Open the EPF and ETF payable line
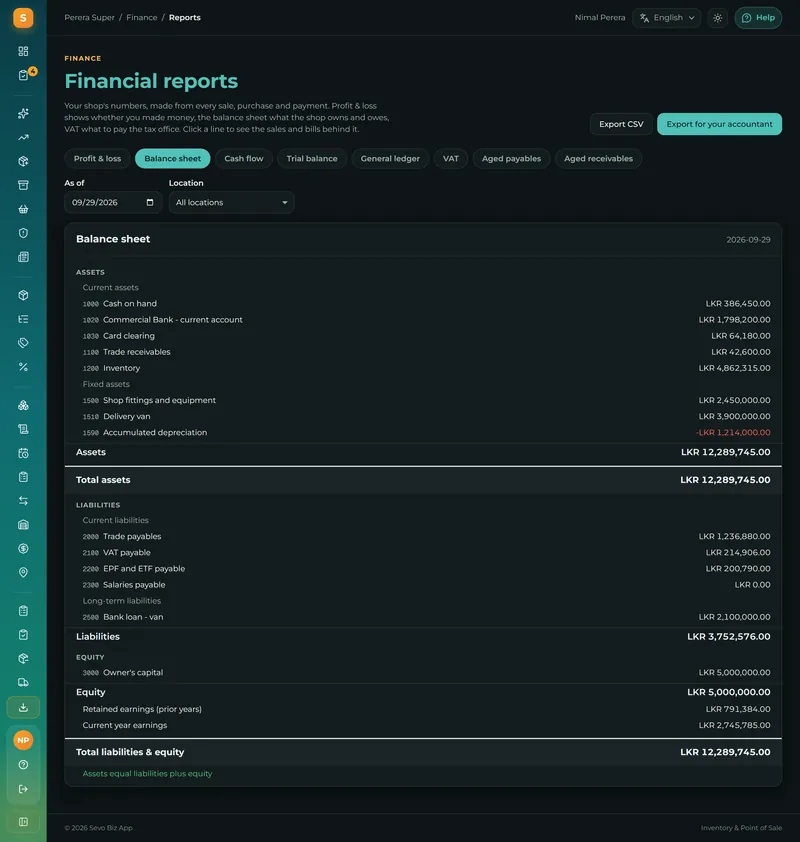800x842 pixels. pos(423,569)
